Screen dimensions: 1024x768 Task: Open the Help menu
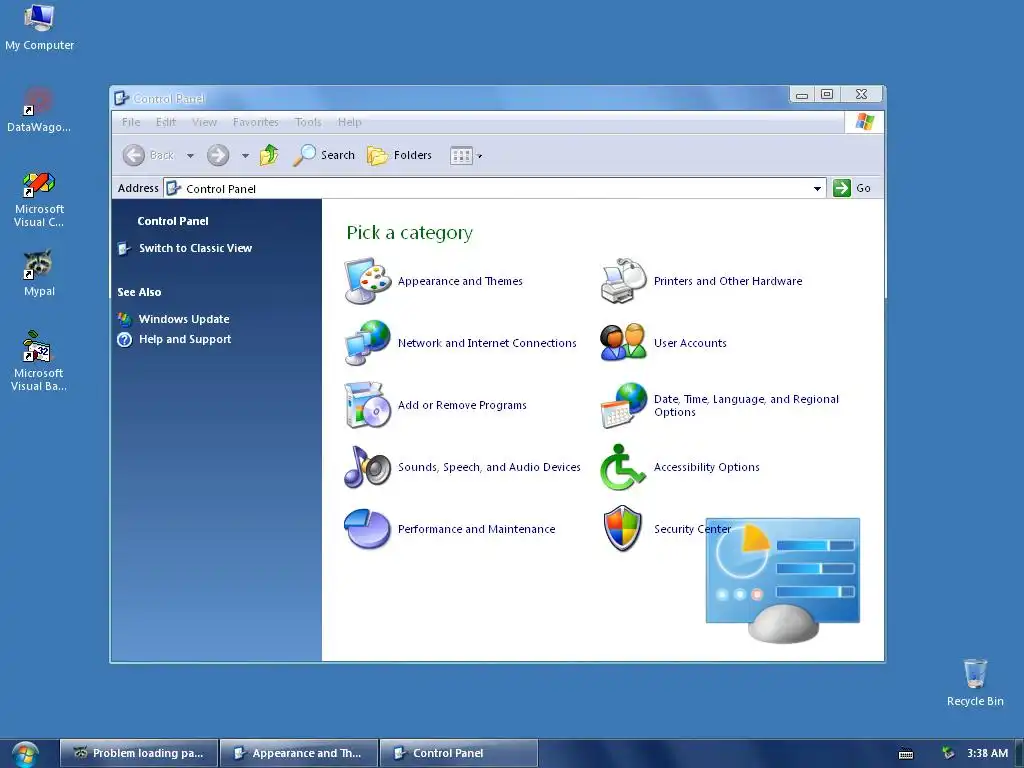click(x=349, y=122)
